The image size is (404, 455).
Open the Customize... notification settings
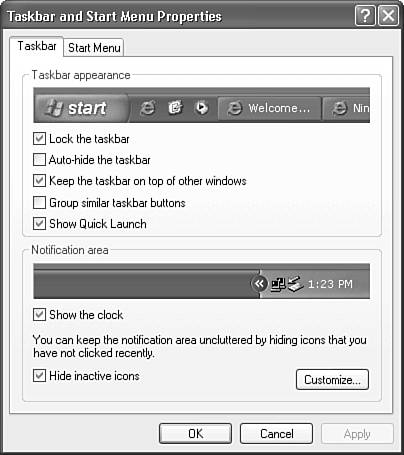pos(332,379)
